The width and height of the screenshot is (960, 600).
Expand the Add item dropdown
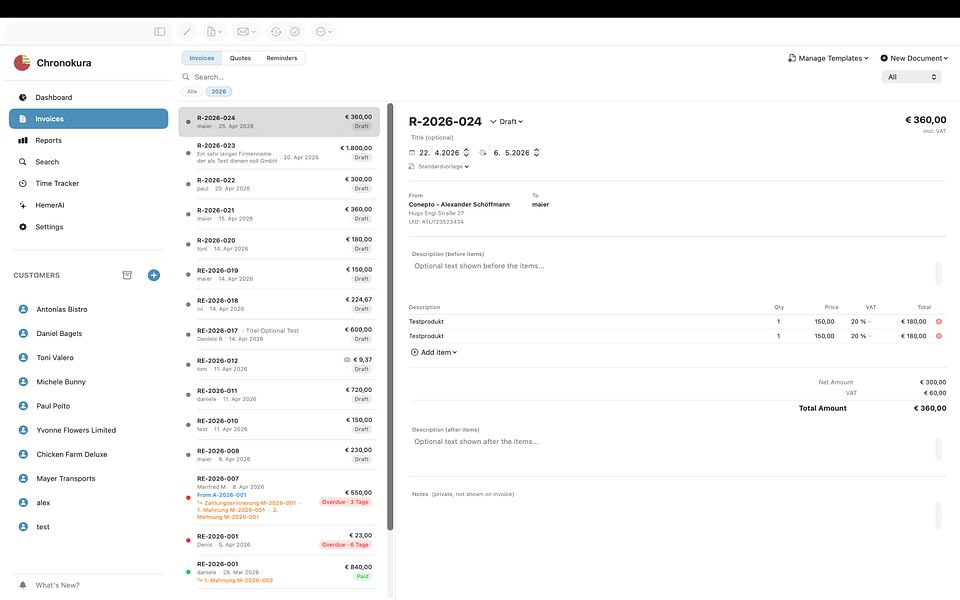(433, 352)
